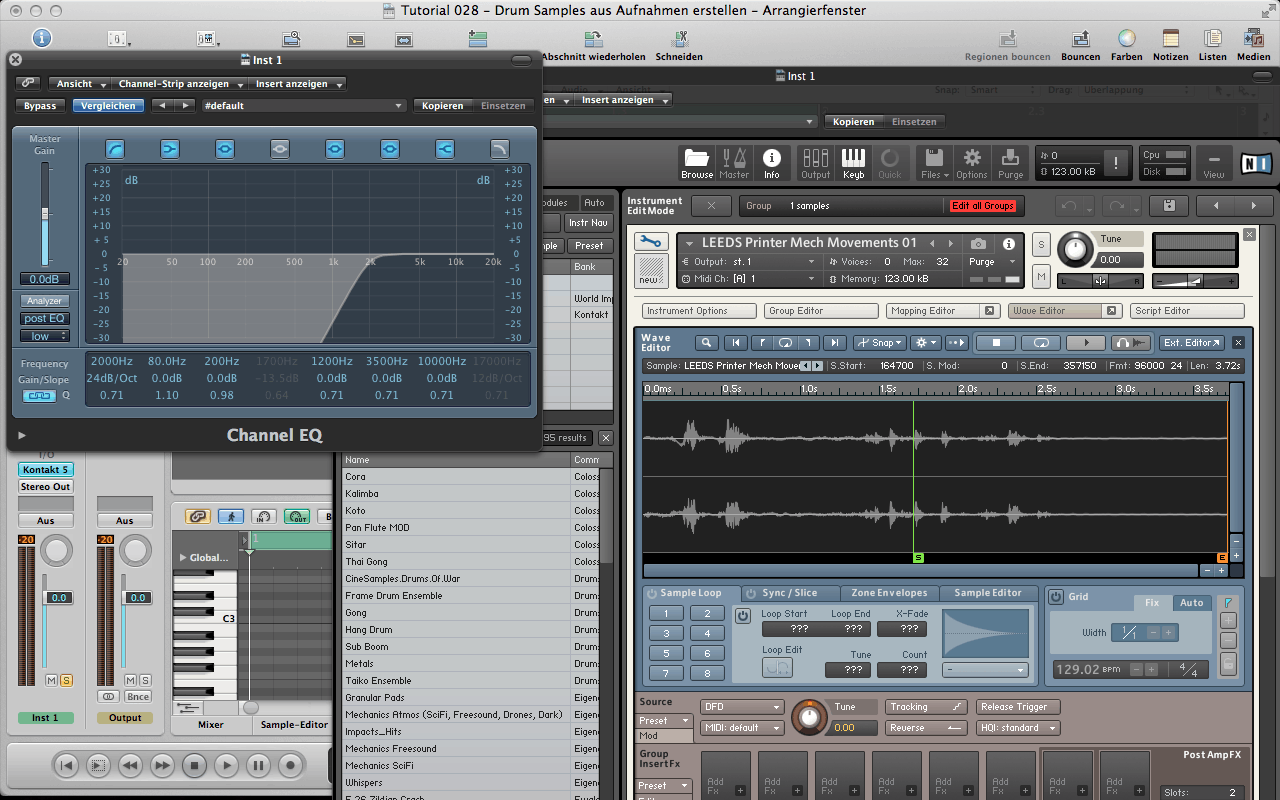Toggle solo on the Inst 1 channel strip

click(66, 680)
